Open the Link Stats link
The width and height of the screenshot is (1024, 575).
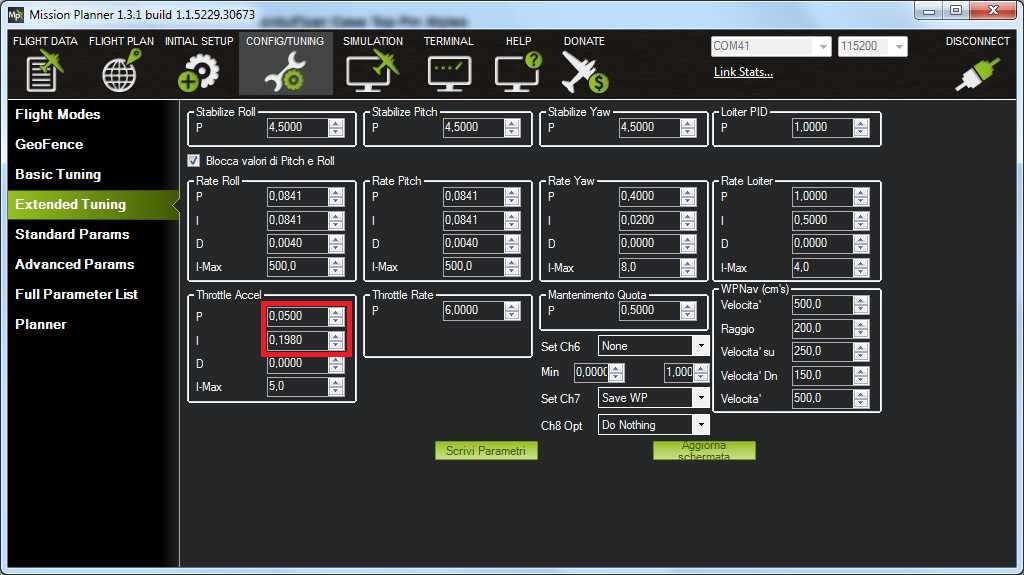pos(743,72)
